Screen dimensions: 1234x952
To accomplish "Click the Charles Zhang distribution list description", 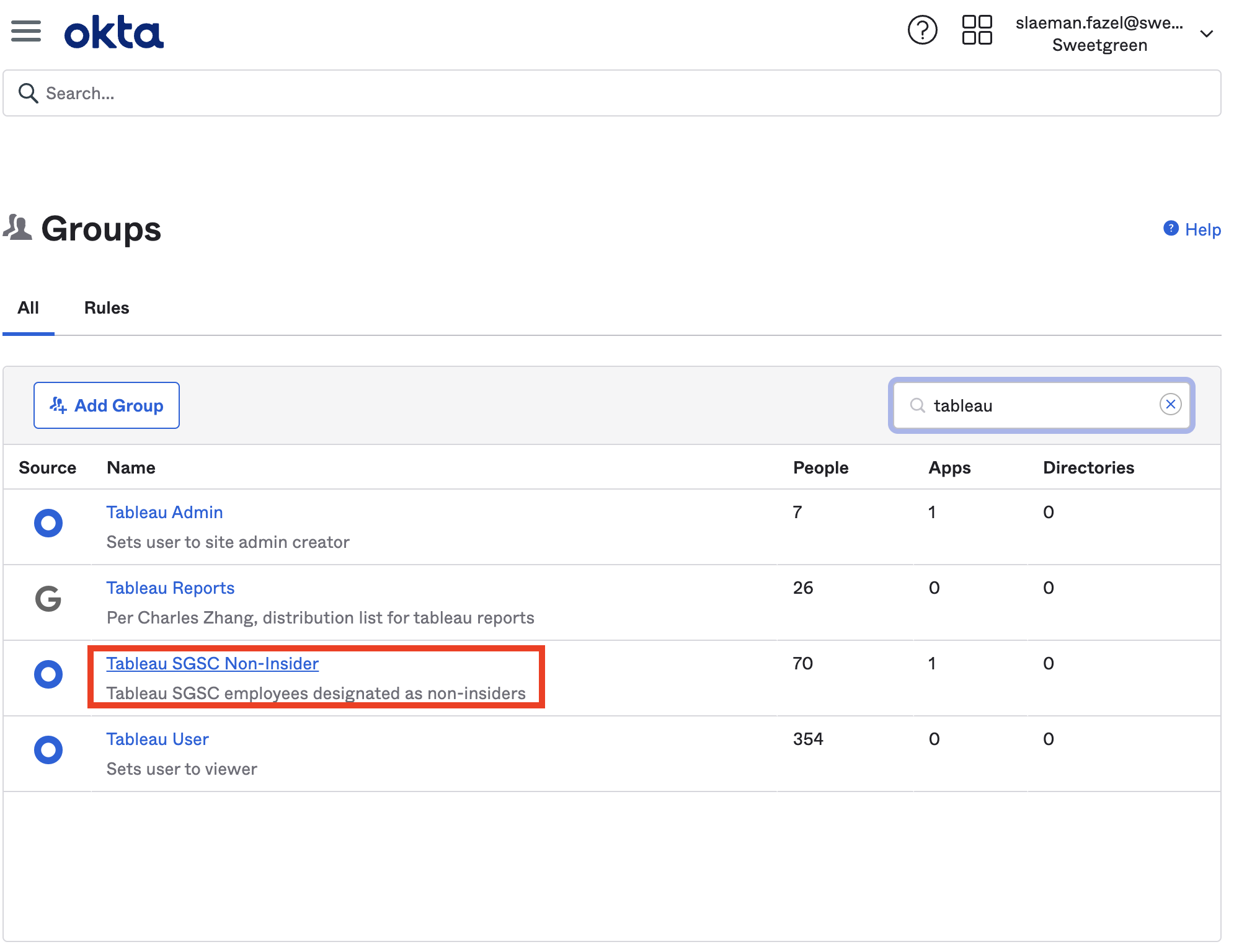I will point(321,618).
